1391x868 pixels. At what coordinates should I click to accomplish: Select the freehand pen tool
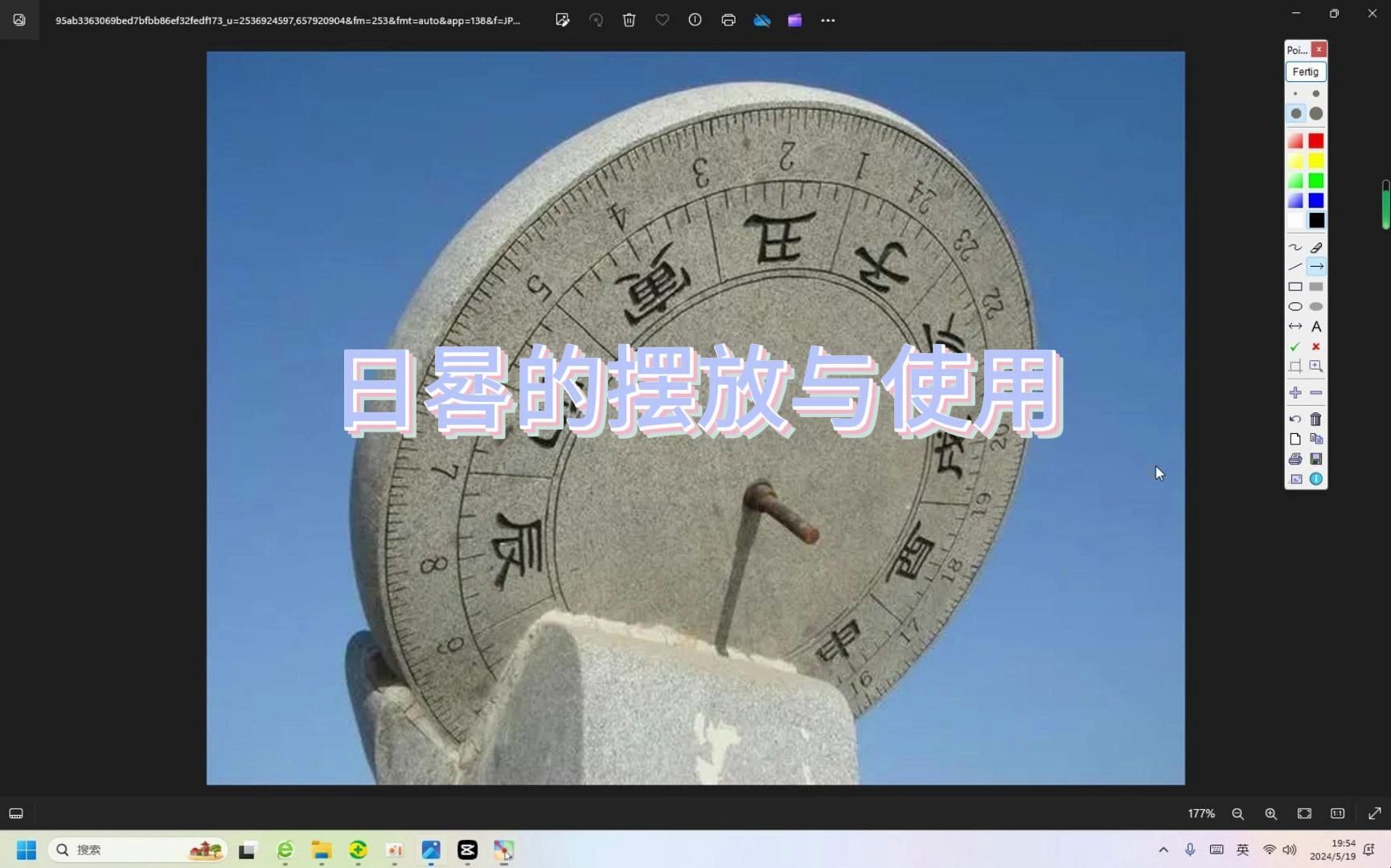click(x=1295, y=248)
